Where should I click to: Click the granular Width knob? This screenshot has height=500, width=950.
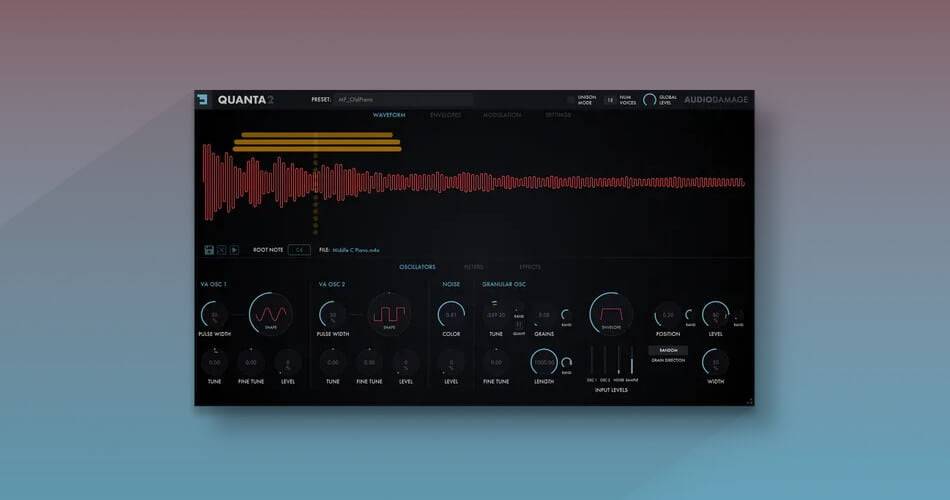pos(716,362)
